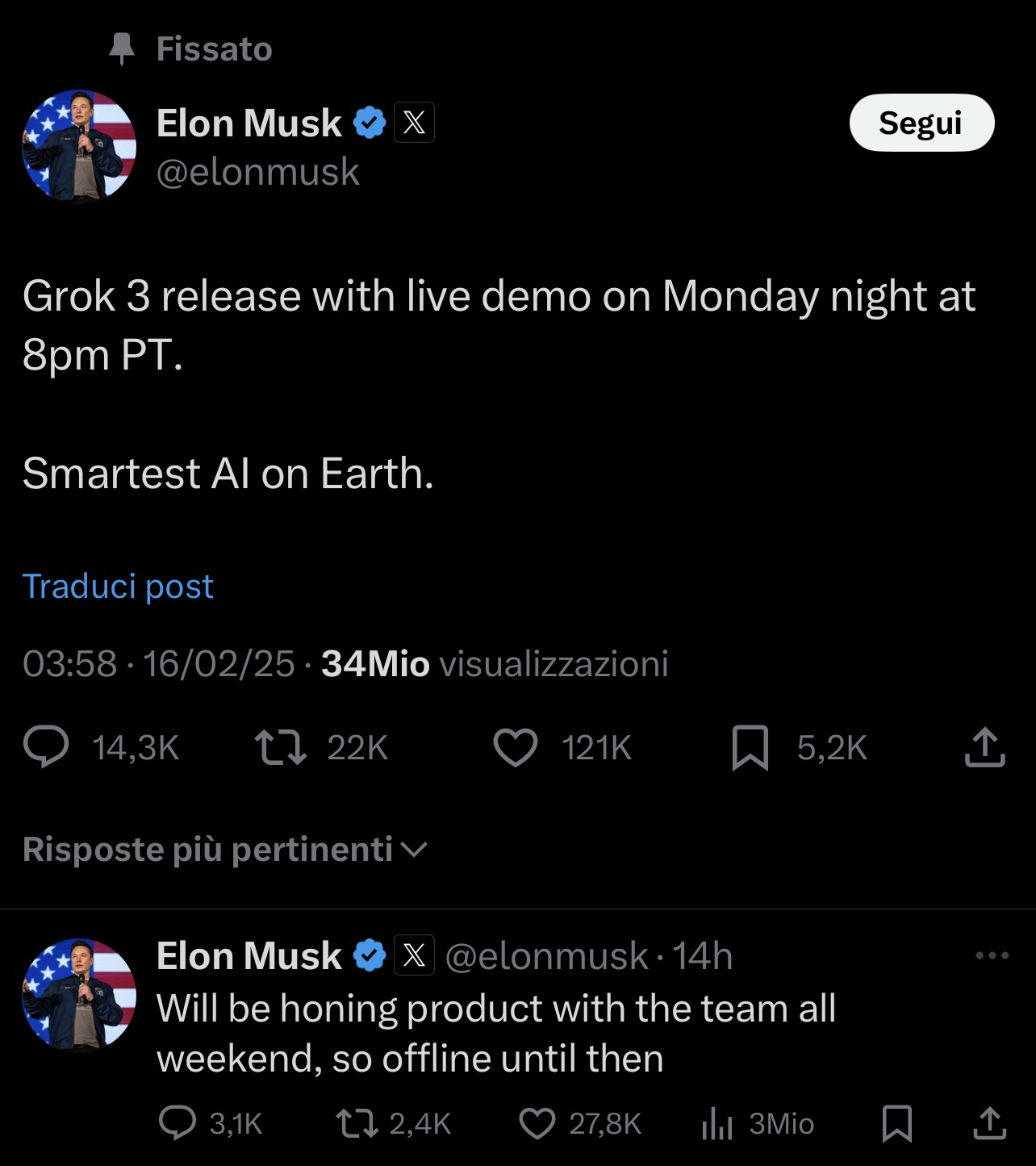Viewport: 1036px width, 1166px height.
Task: Click the X affiliation badge in header
Action: 414,123
